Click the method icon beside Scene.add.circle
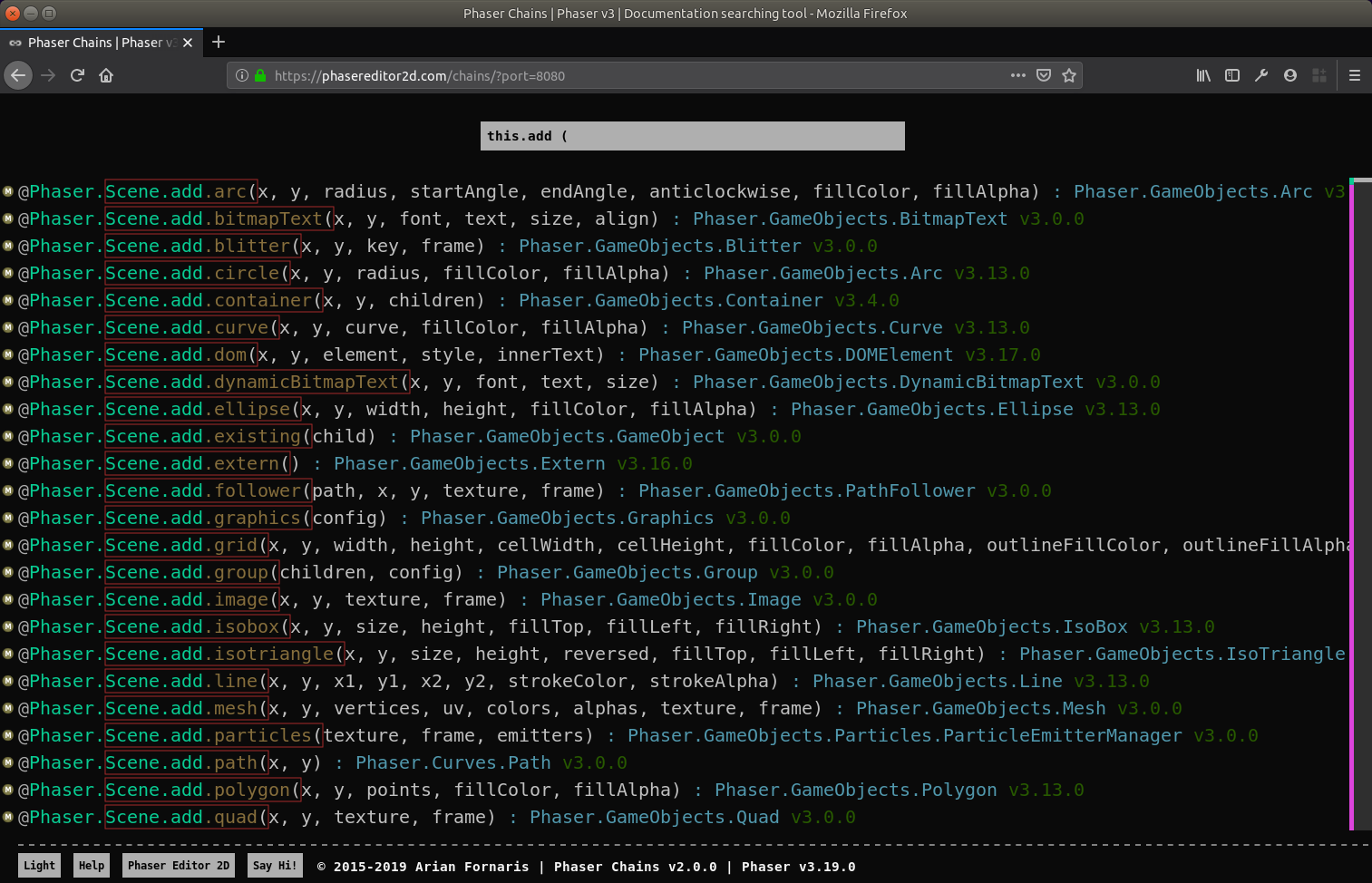This screenshot has height=883, width=1372. coord(7,273)
